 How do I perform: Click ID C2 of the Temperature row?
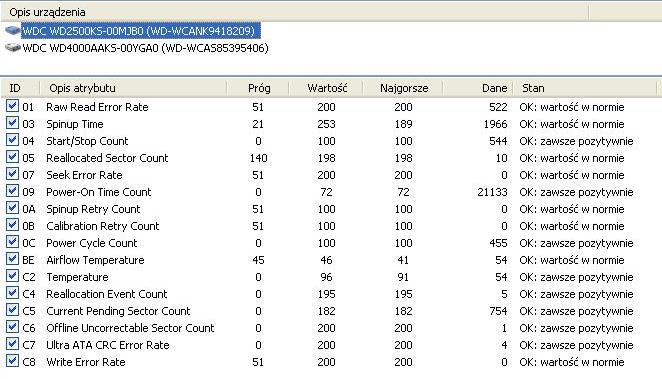pyautogui.click(x=29, y=277)
